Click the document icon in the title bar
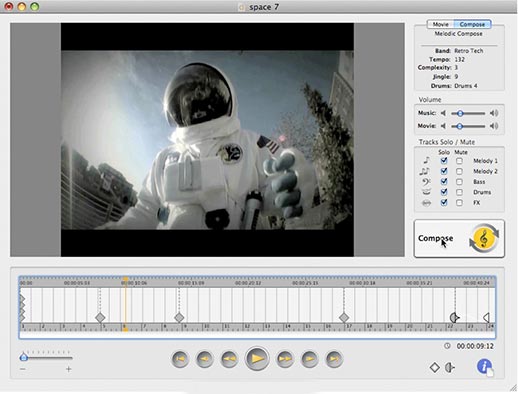The image size is (518, 394). tap(241, 7)
